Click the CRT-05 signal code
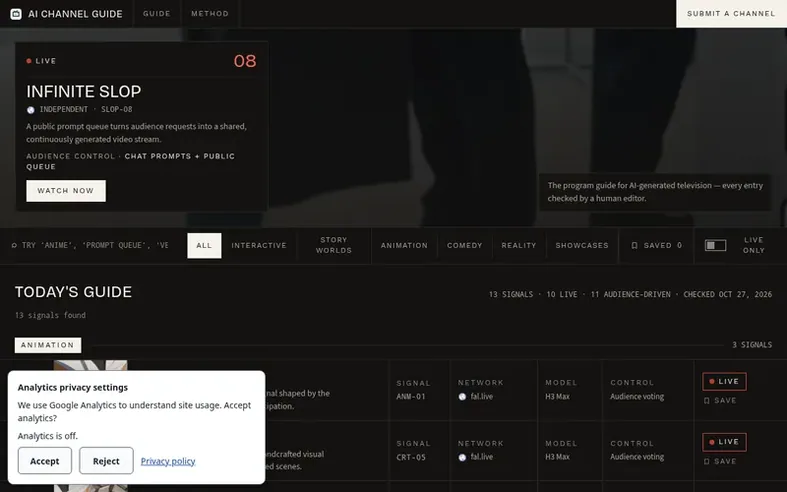Viewport: 787px width, 492px height. [x=411, y=457]
